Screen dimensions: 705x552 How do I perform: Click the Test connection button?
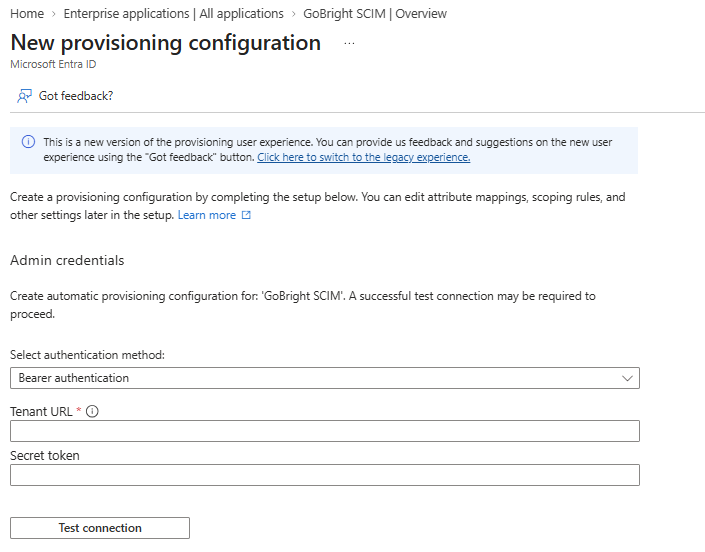[100, 528]
